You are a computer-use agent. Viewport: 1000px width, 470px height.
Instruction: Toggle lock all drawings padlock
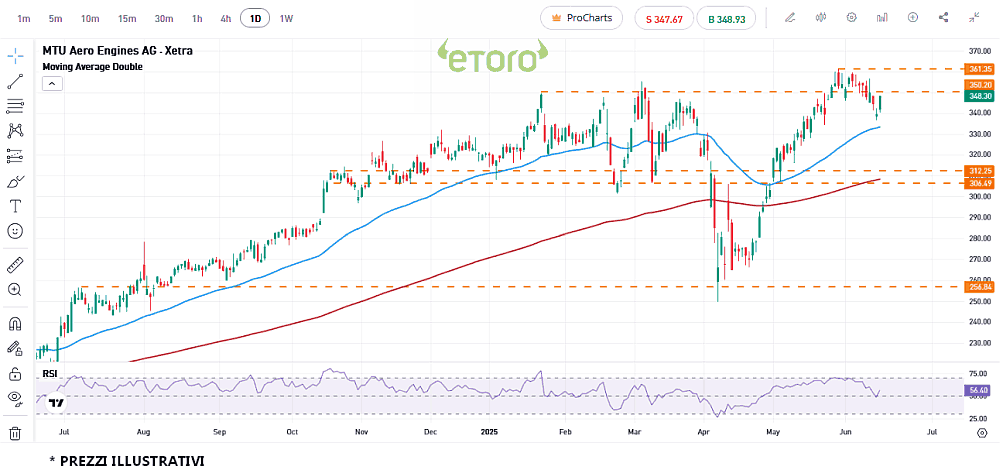click(x=15, y=374)
